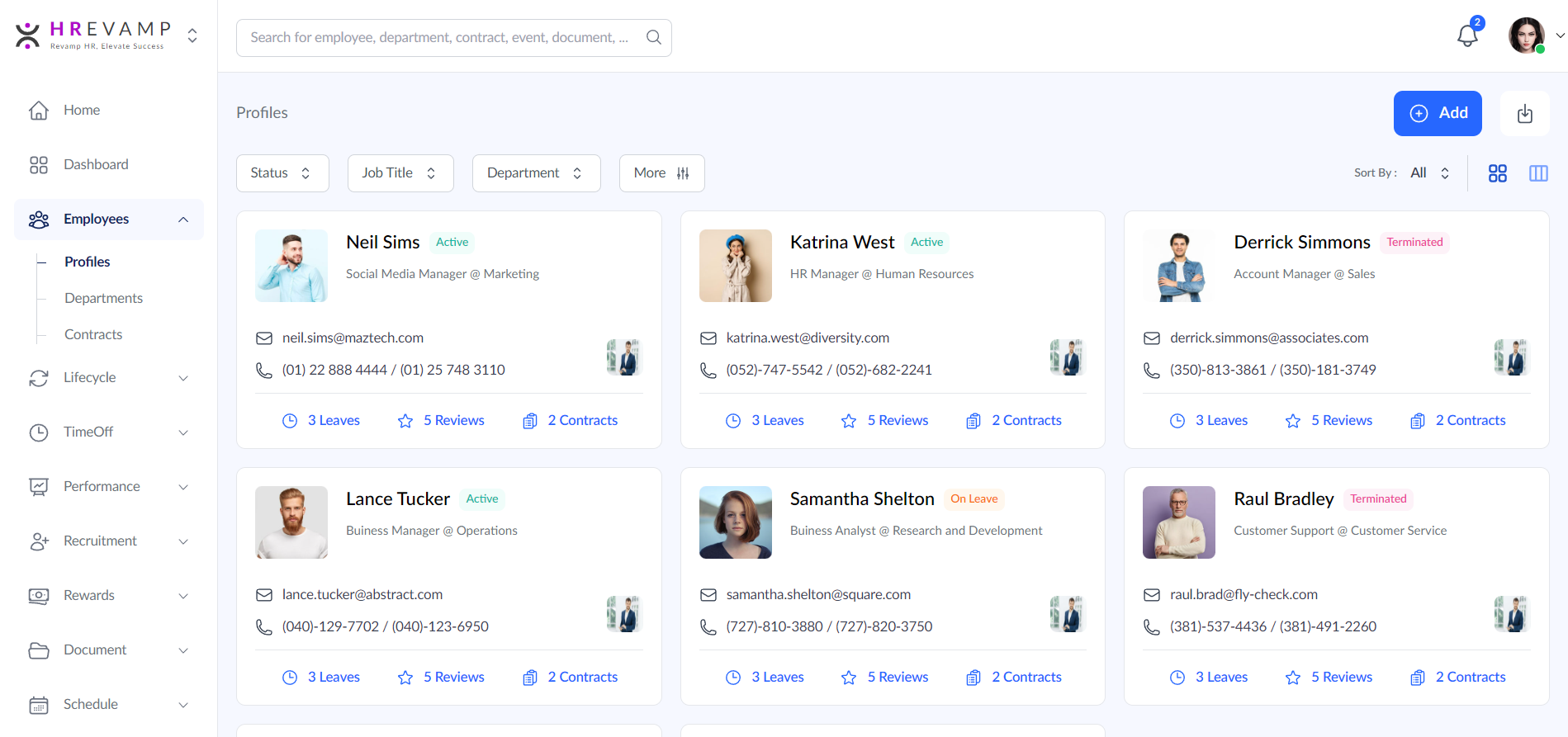Open the notifications bell
Viewport: 1568px width, 737px height.
[x=1467, y=36]
